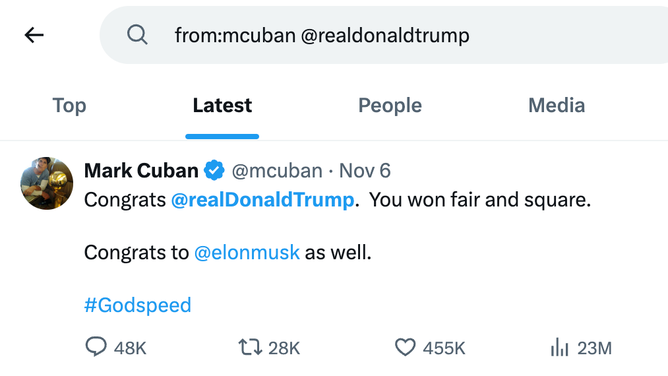
Task: Open replies via the comment bubble icon
Action: pyautogui.click(x=96, y=347)
